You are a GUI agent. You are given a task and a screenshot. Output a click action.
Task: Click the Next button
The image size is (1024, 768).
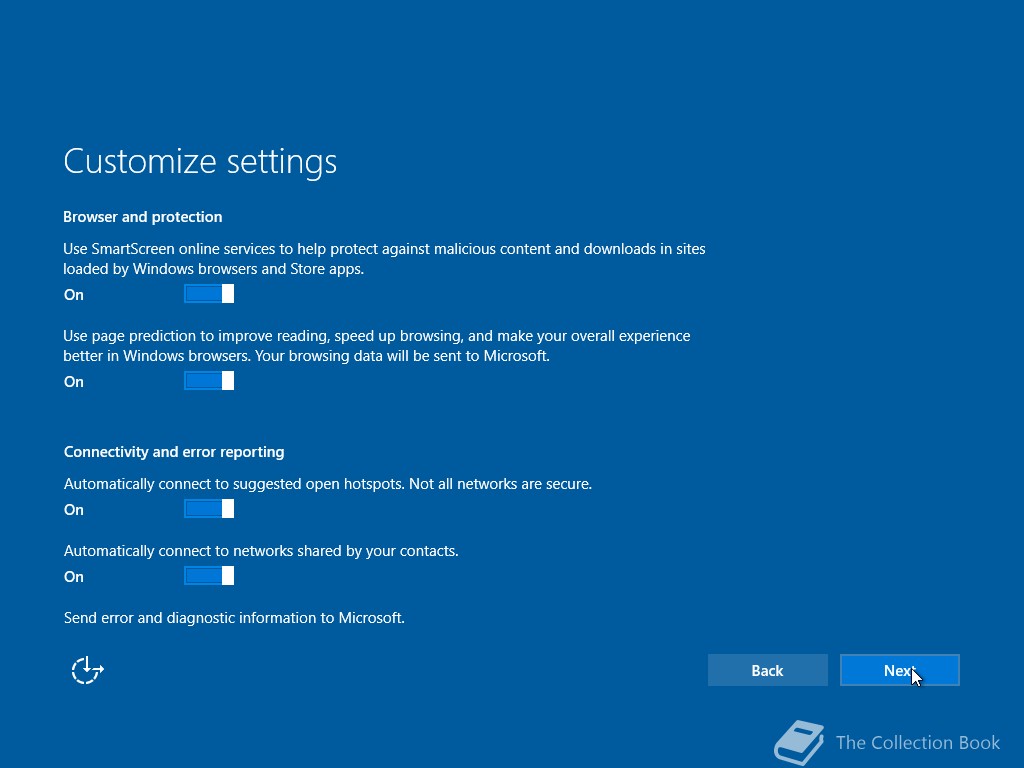point(899,670)
